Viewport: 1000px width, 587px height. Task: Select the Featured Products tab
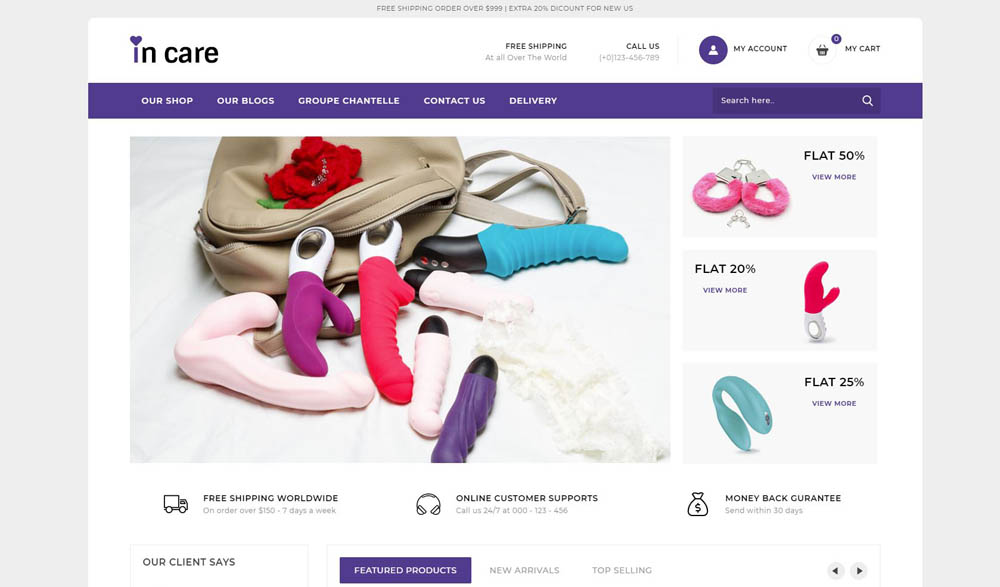405,570
